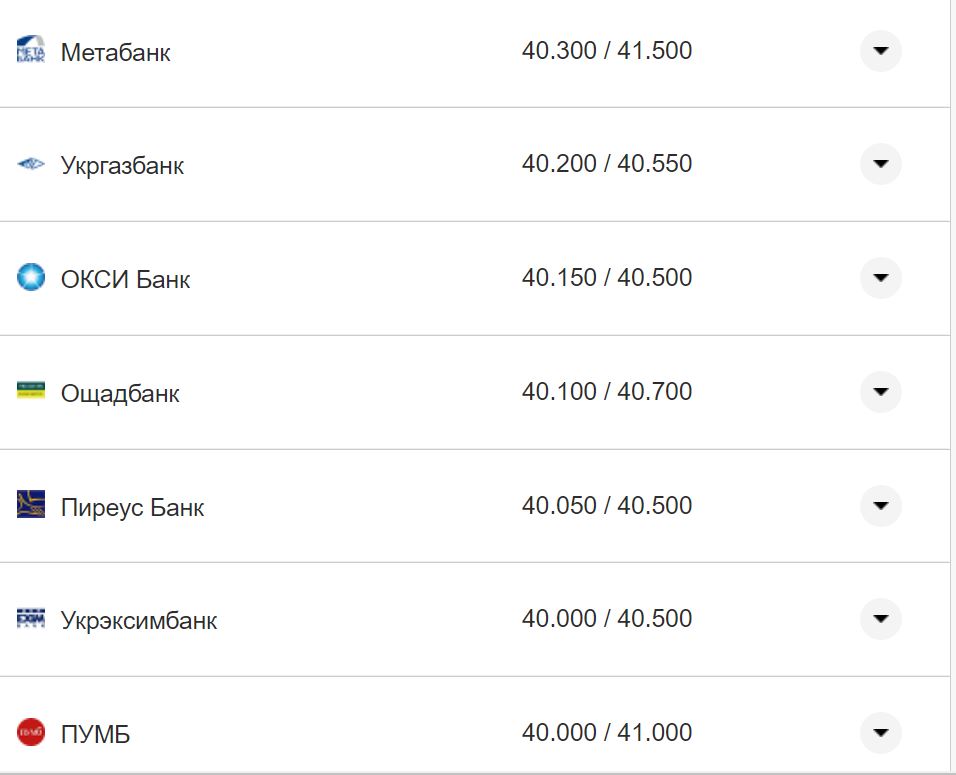Open the Ощадбанк dropdown arrow

[x=880, y=391]
